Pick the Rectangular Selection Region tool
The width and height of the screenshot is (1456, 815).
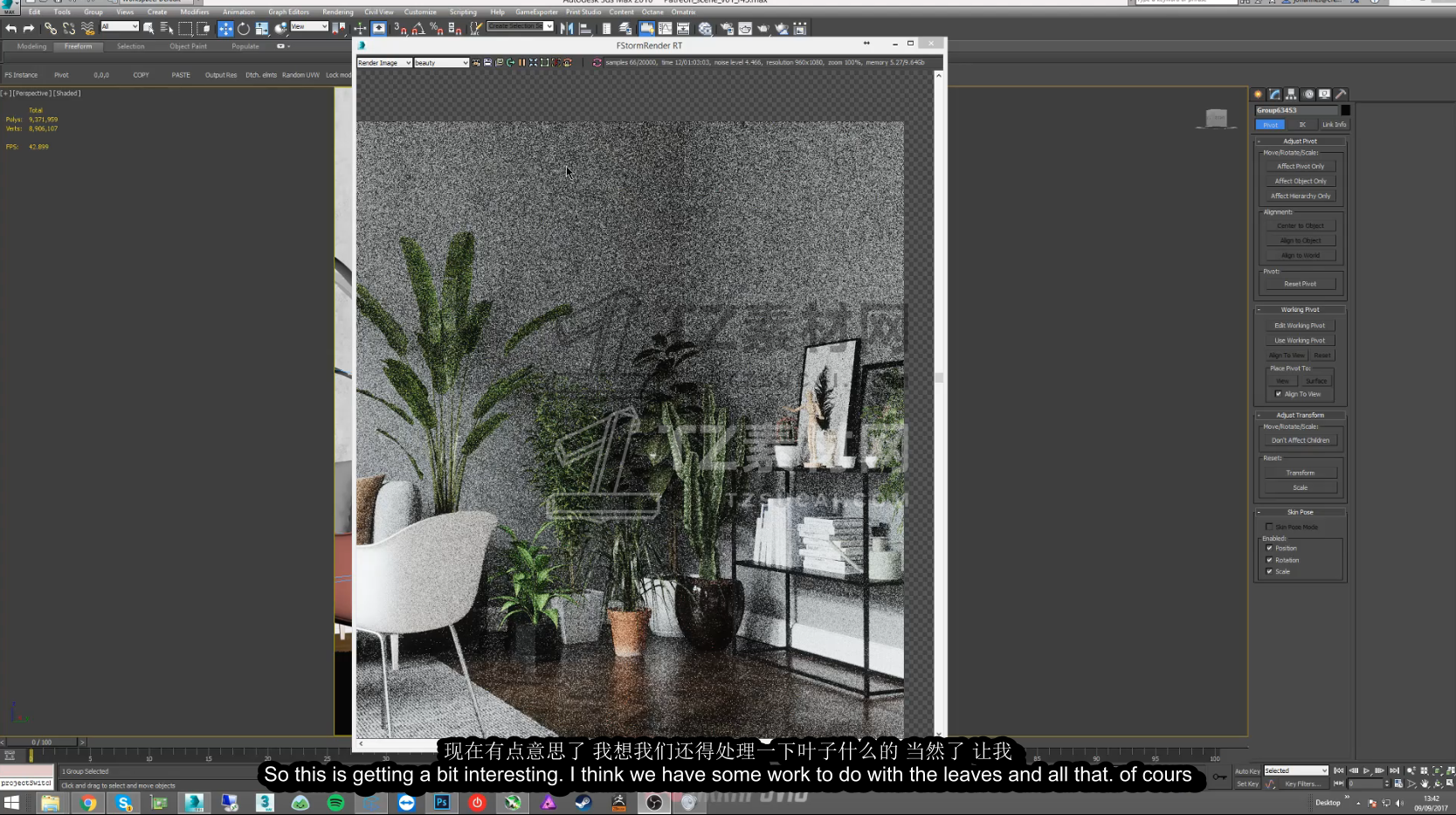(185, 29)
